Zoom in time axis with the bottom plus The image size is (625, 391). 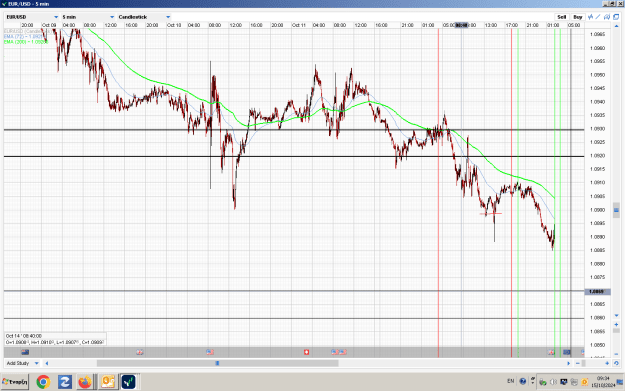point(607,363)
